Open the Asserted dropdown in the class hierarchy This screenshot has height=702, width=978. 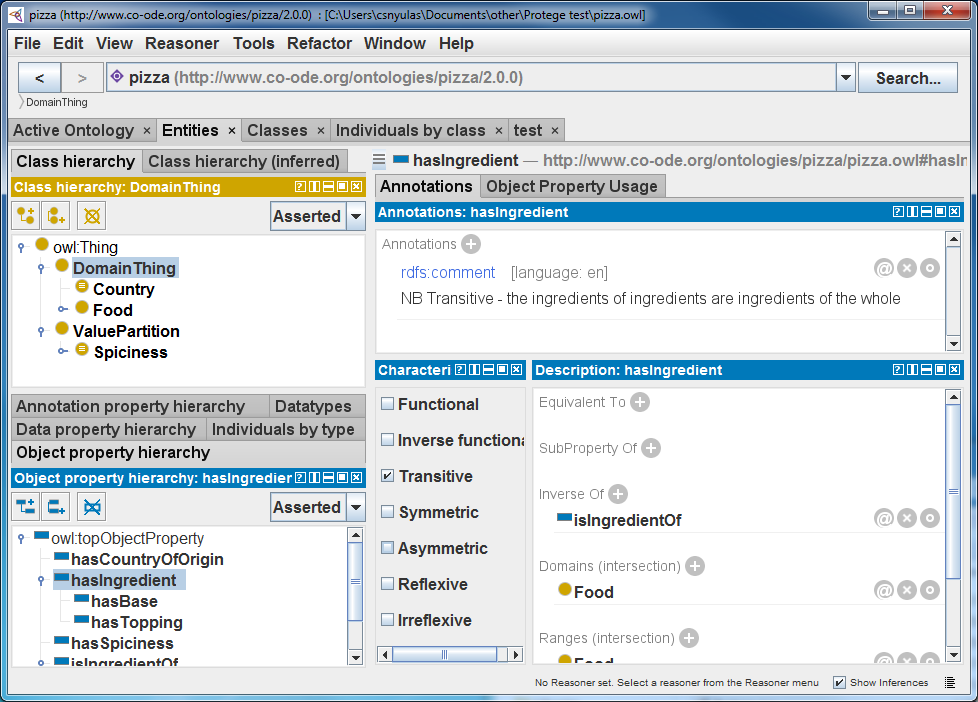coord(355,215)
